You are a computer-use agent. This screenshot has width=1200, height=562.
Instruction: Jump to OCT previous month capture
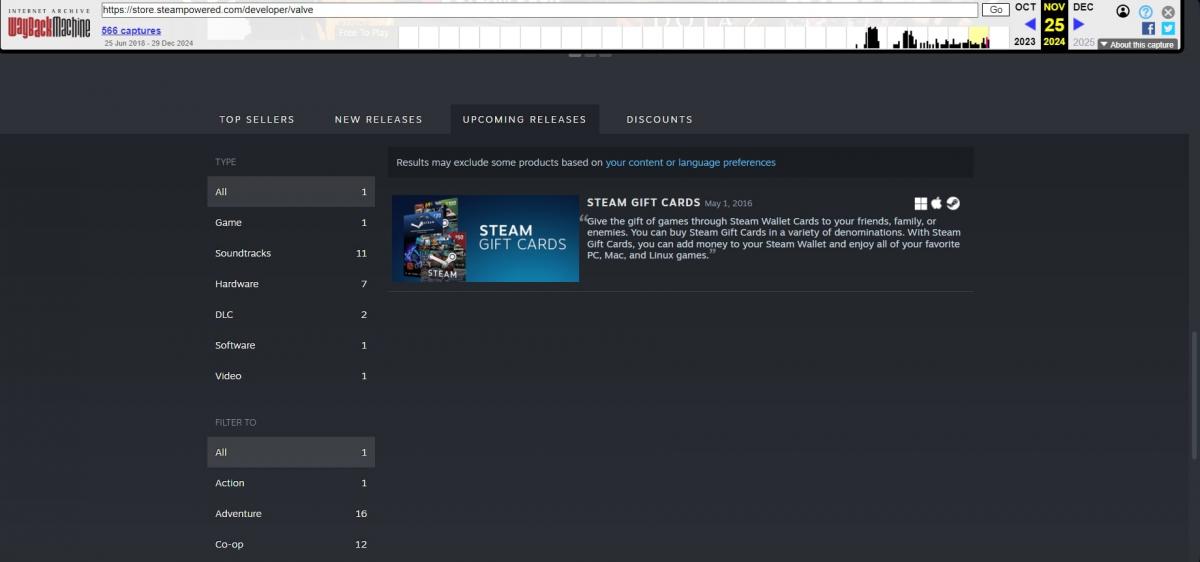pos(1025,7)
